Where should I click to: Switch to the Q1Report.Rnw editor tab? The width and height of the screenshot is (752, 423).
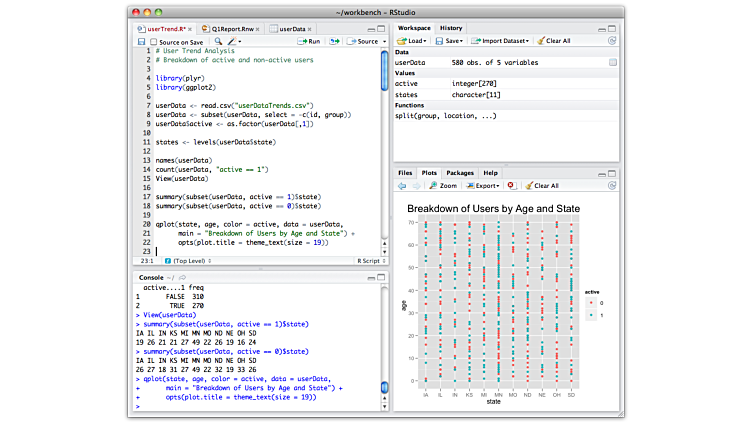231,29
